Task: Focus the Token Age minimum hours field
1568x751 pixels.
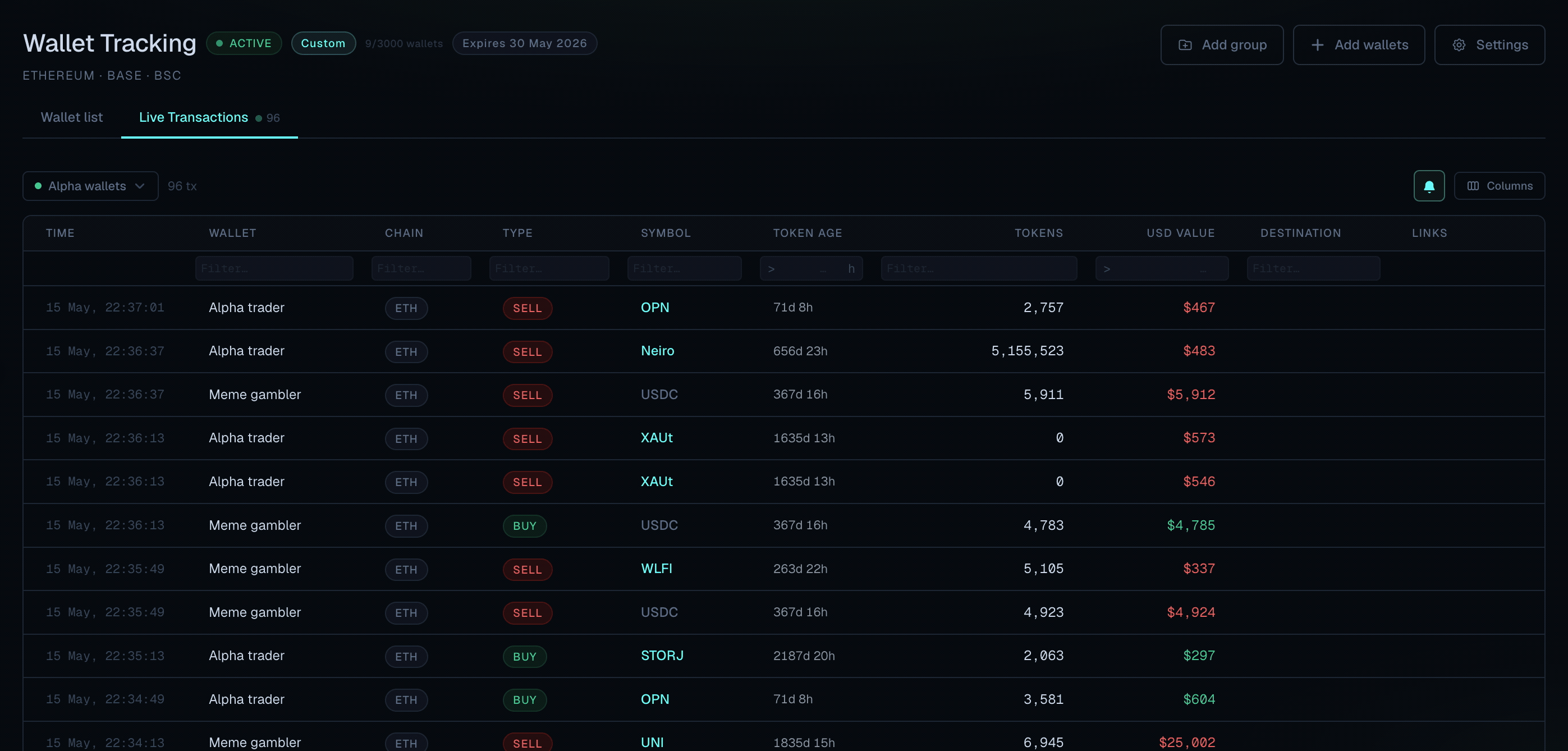Action: [x=811, y=268]
